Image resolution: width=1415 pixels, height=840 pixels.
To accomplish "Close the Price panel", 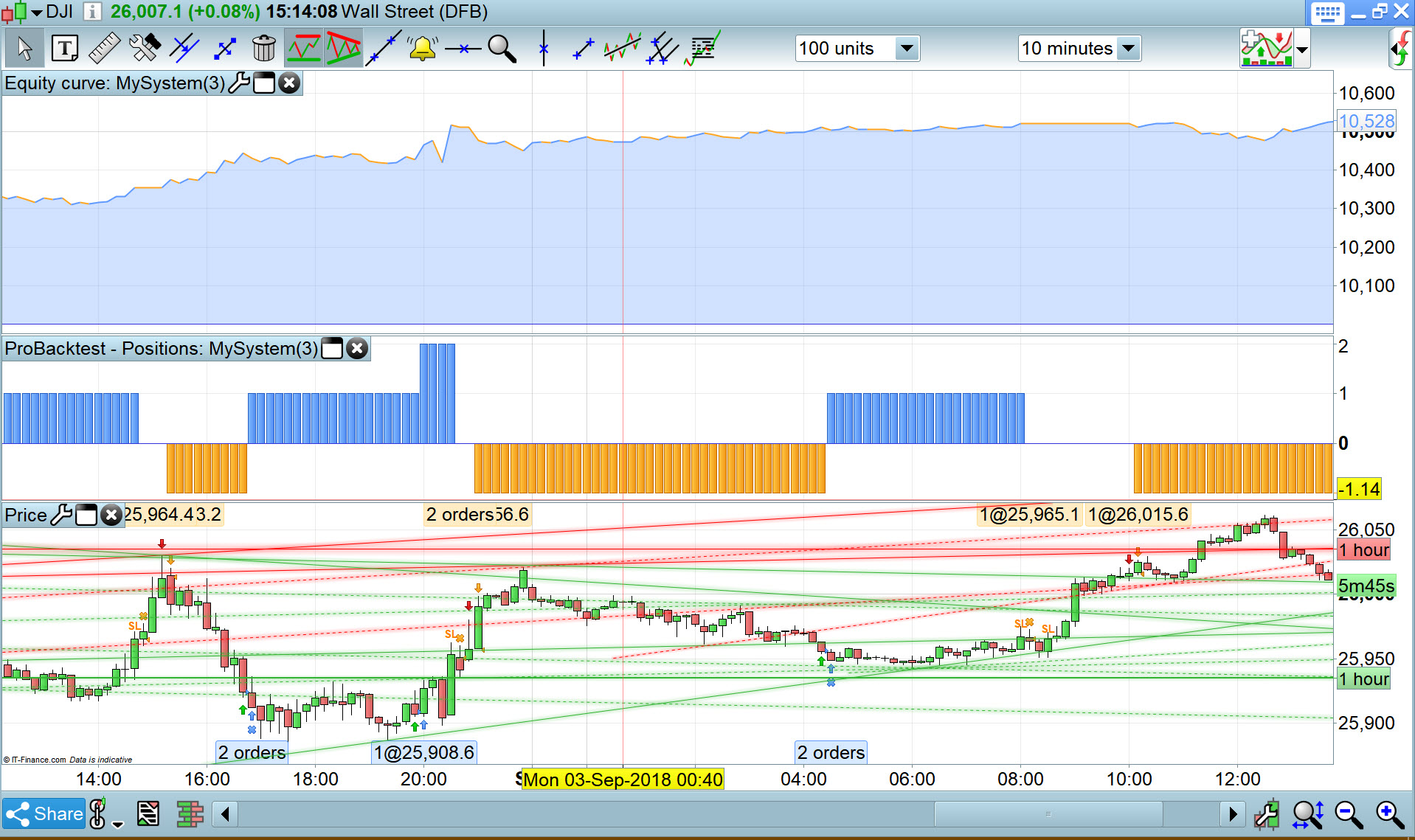I will point(111,515).
